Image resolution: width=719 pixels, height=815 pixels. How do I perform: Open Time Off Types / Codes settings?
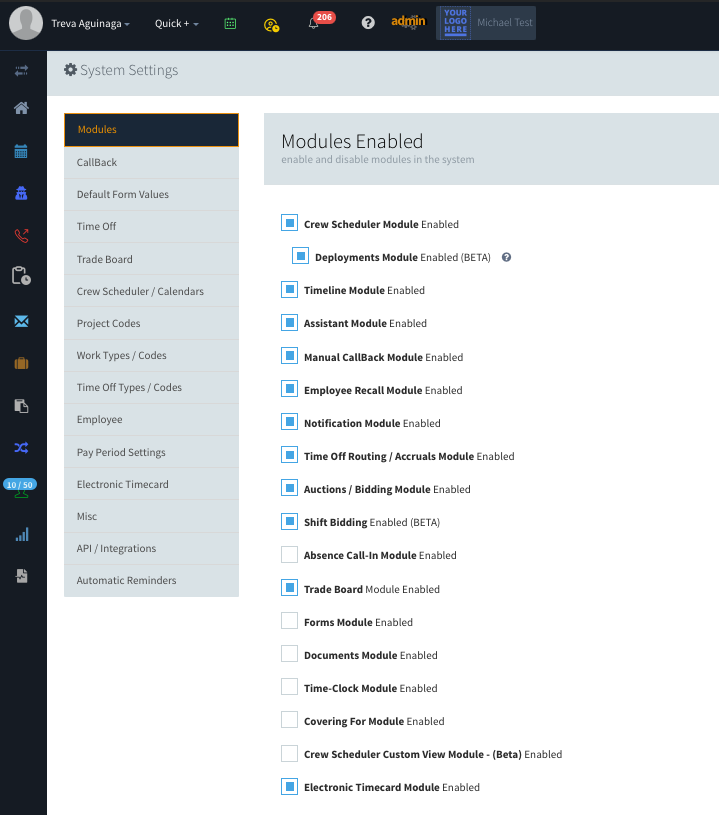151,388
